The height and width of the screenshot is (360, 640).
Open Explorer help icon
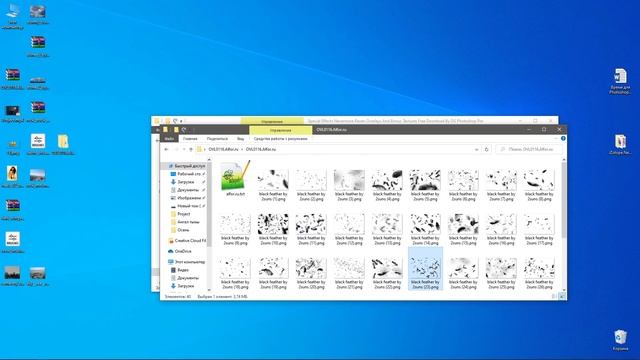563,139
